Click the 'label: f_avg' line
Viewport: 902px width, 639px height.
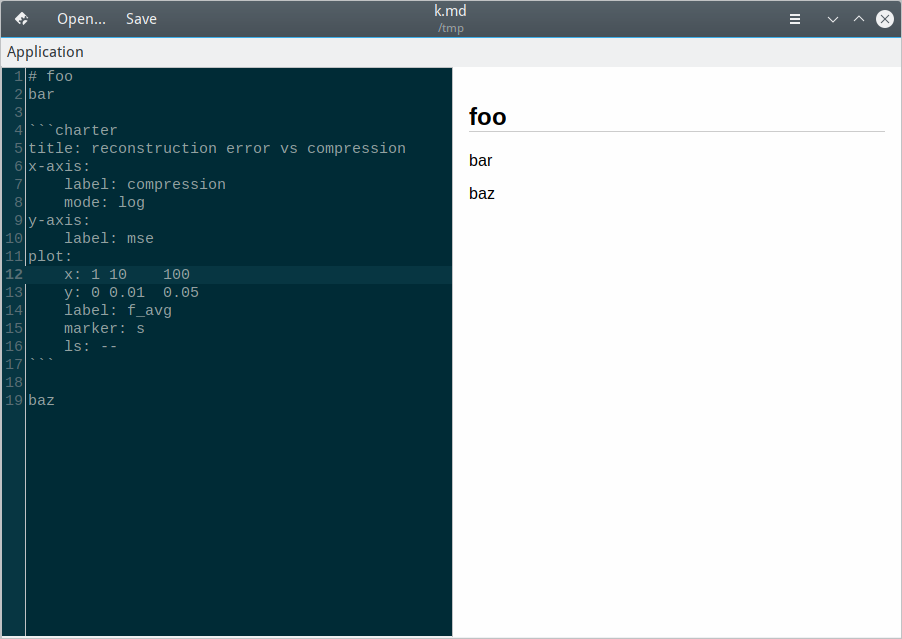click(x=118, y=311)
